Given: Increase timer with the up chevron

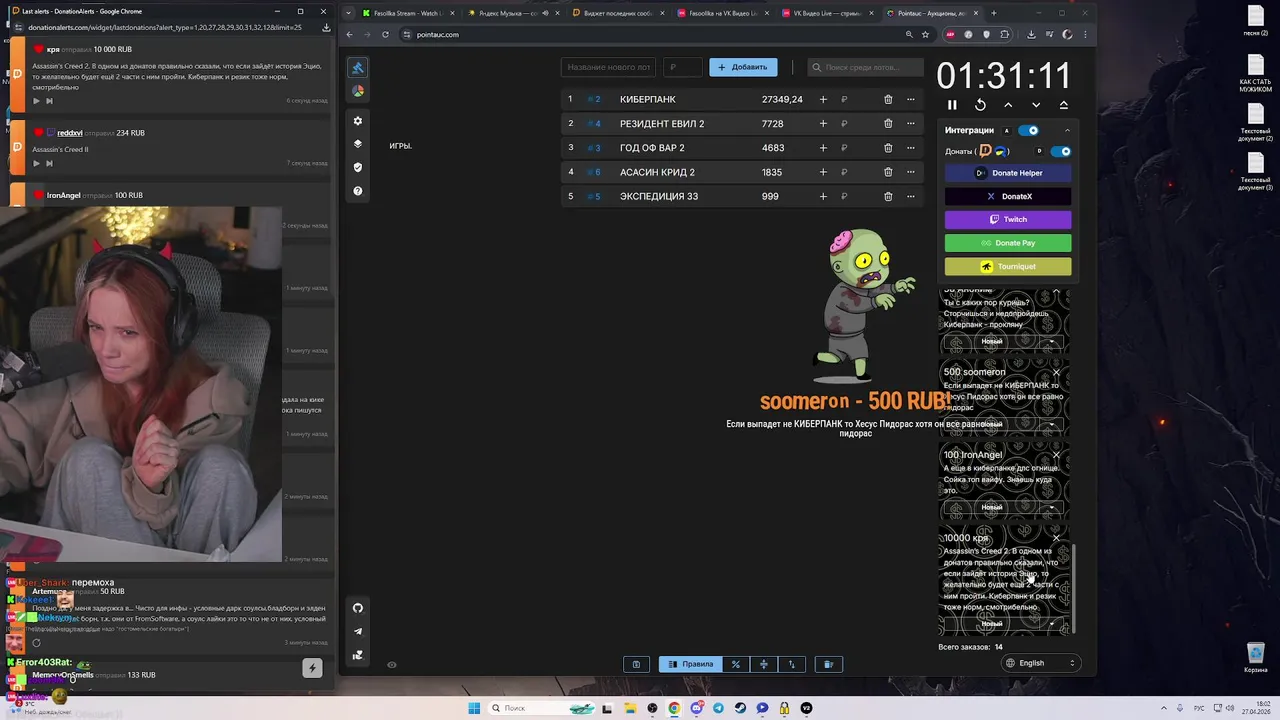Looking at the screenshot, I should (x=1008, y=105).
